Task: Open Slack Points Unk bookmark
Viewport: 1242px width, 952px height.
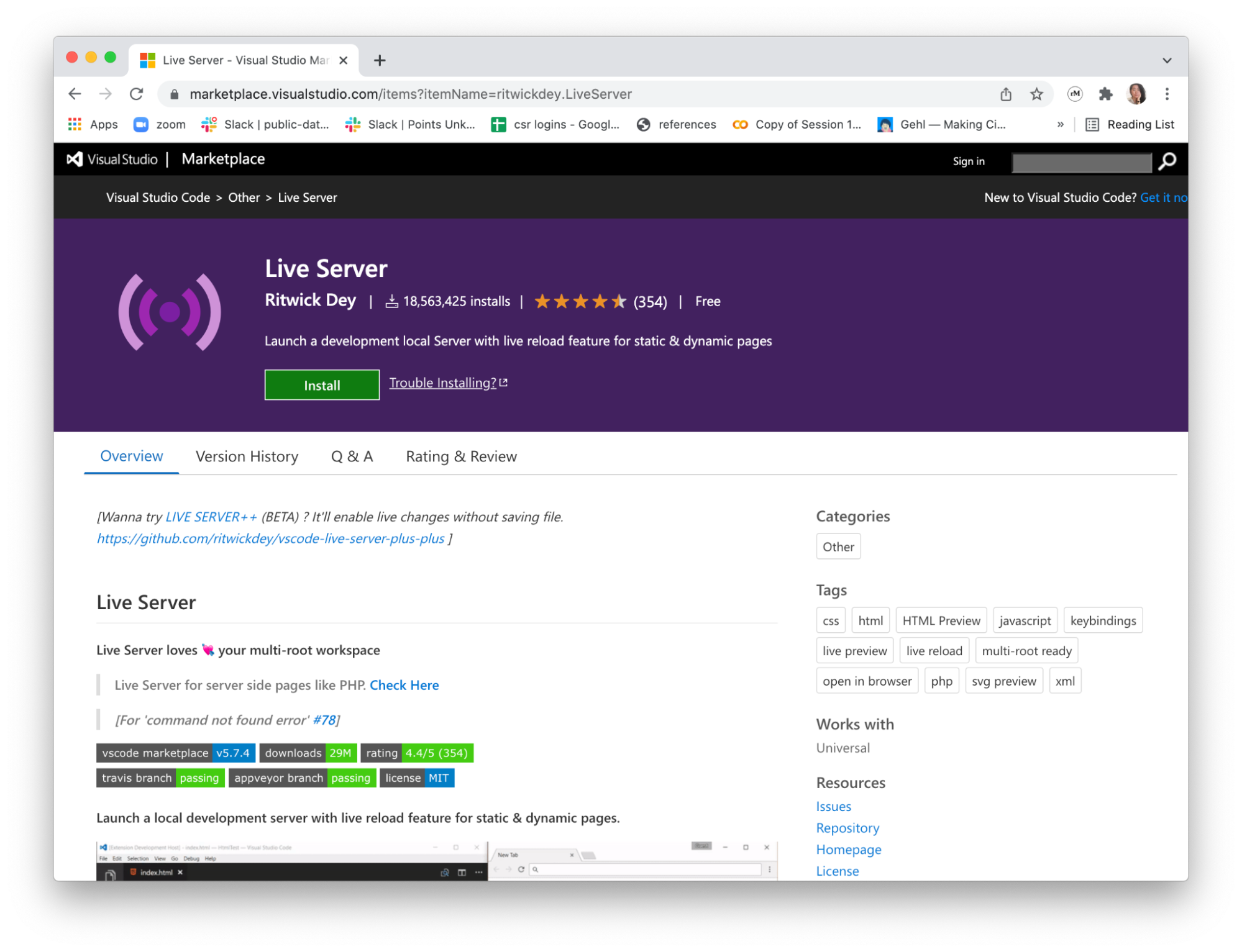Action: (x=410, y=124)
